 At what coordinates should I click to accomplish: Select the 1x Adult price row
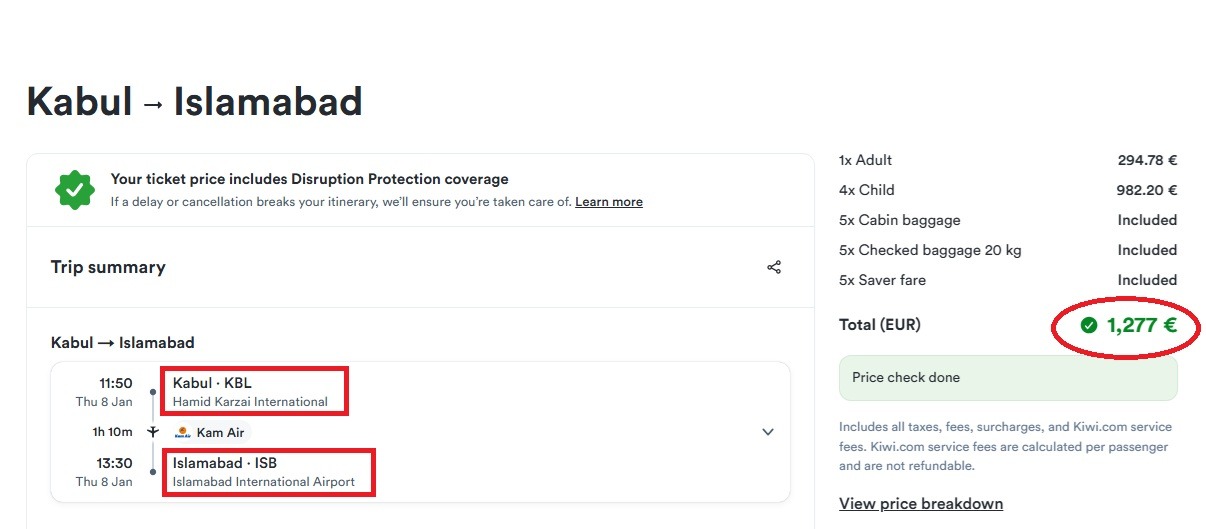pyautogui.click(x=1008, y=160)
